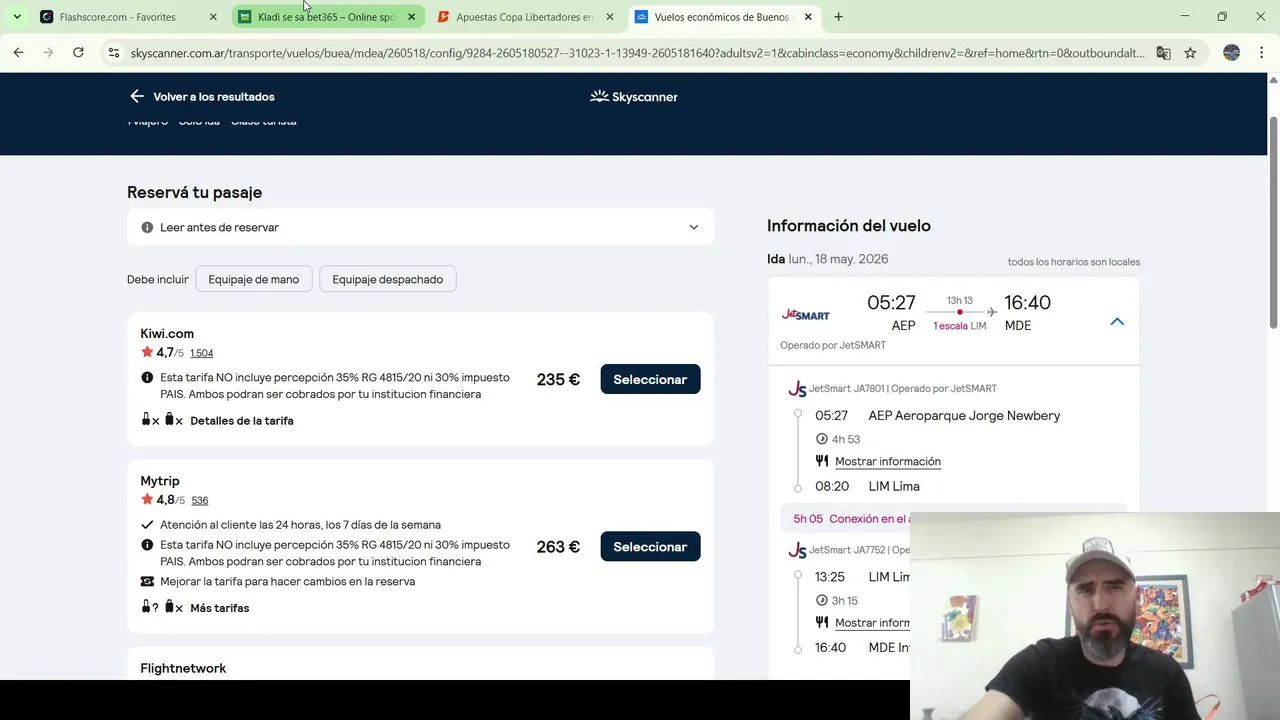The height and width of the screenshot is (720, 1280).
Task: Click the Flightnetwork provider name
Action: [183, 668]
